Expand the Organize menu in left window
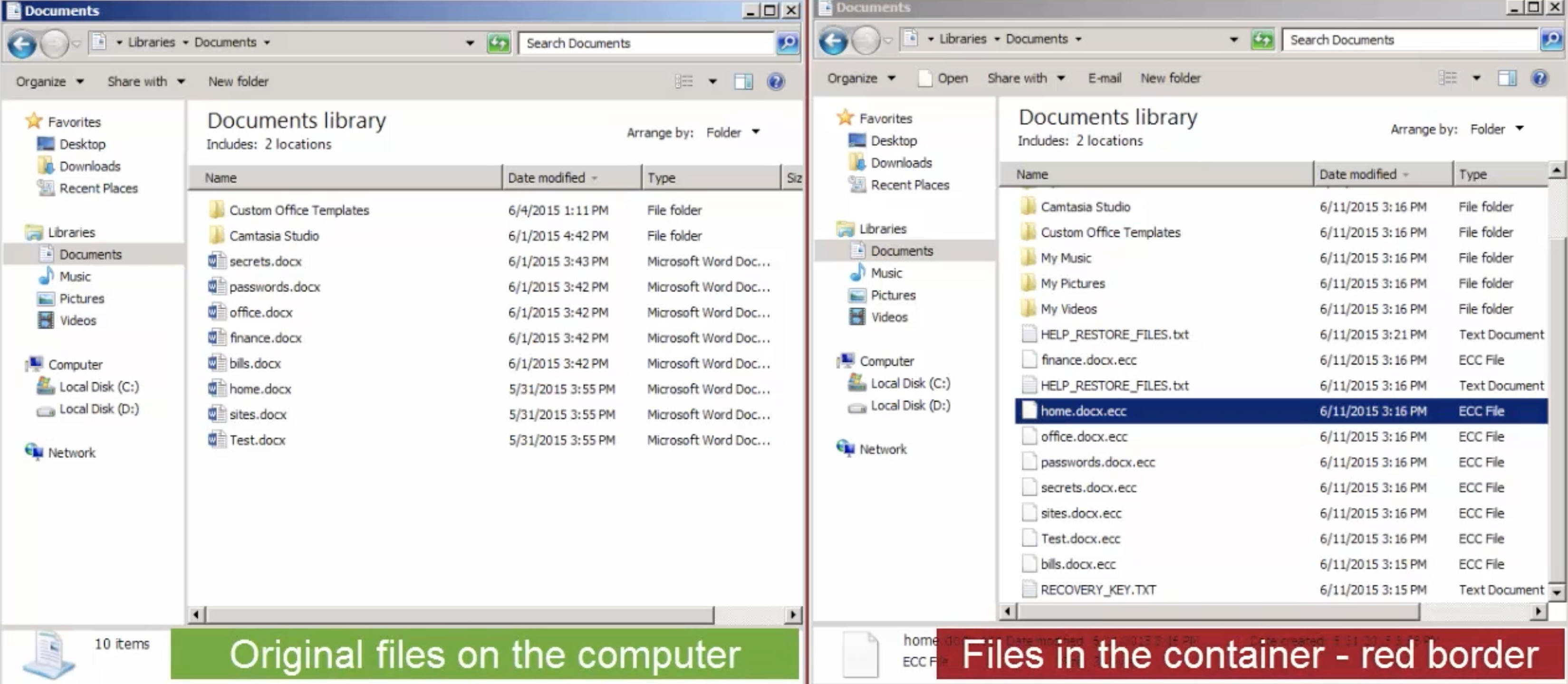This screenshot has height=684, width=1568. click(x=49, y=82)
